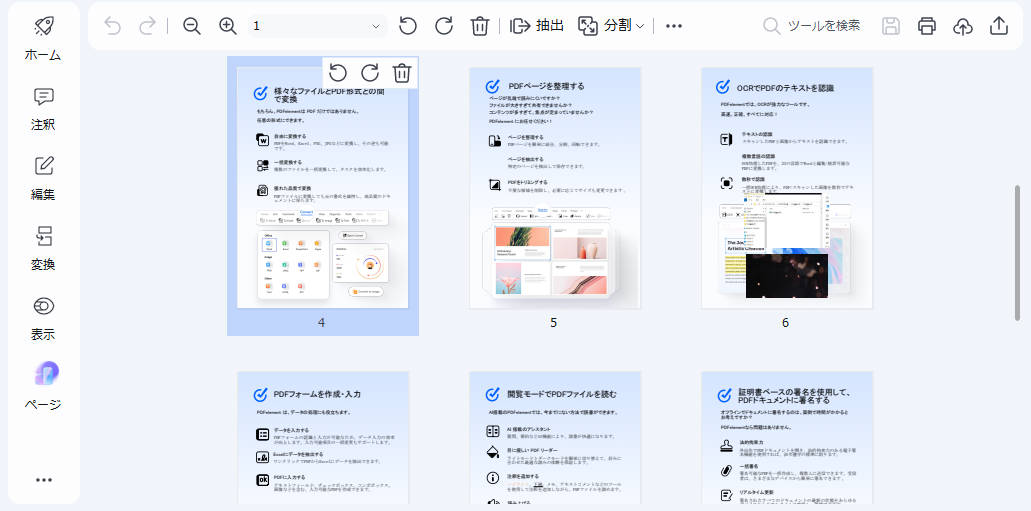The height and width of the screenshot is (511, 1031).
Task: Click the Undo arrow in toolbar
Action: 112,26
